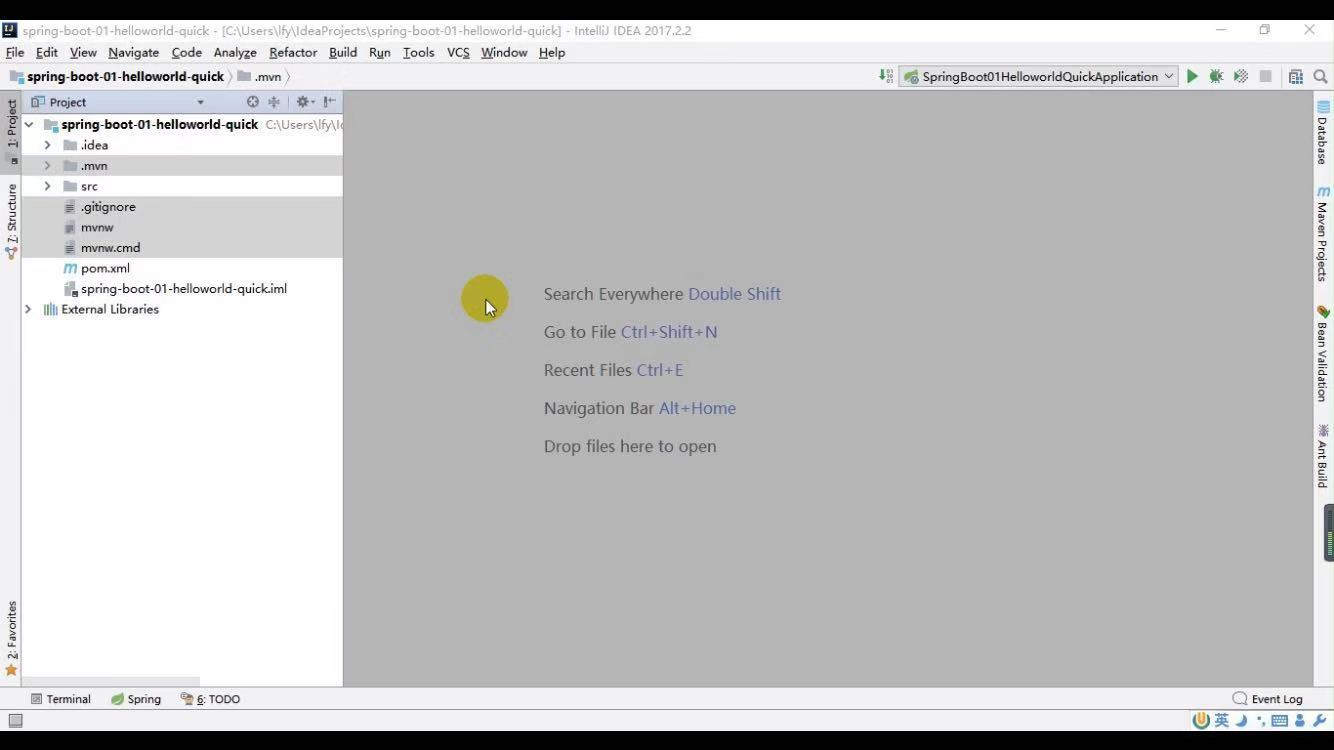1334x750 pixels.
Task: Click the Project view title icon
Action: click(38, 102)
